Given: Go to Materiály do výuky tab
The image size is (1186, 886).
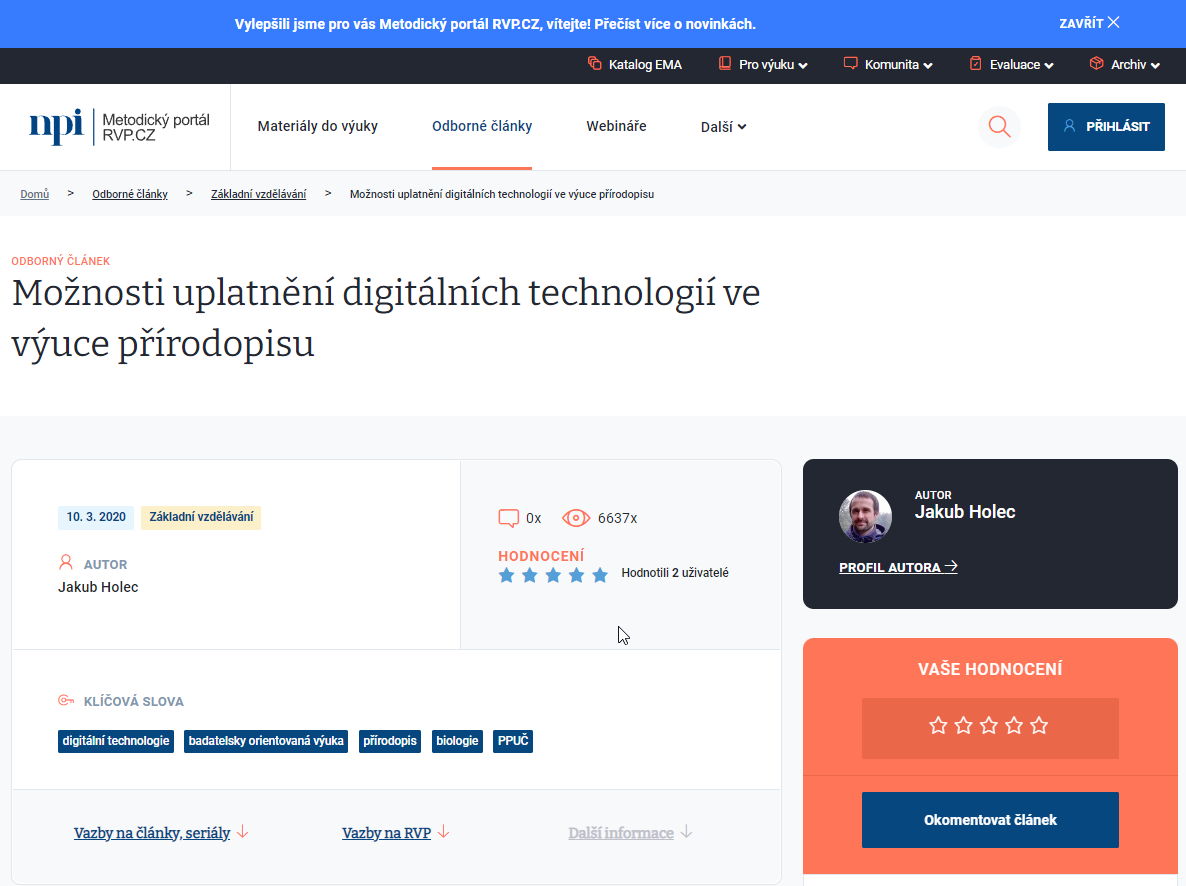Looking at the screenshot, I should [x=317, y=127].
